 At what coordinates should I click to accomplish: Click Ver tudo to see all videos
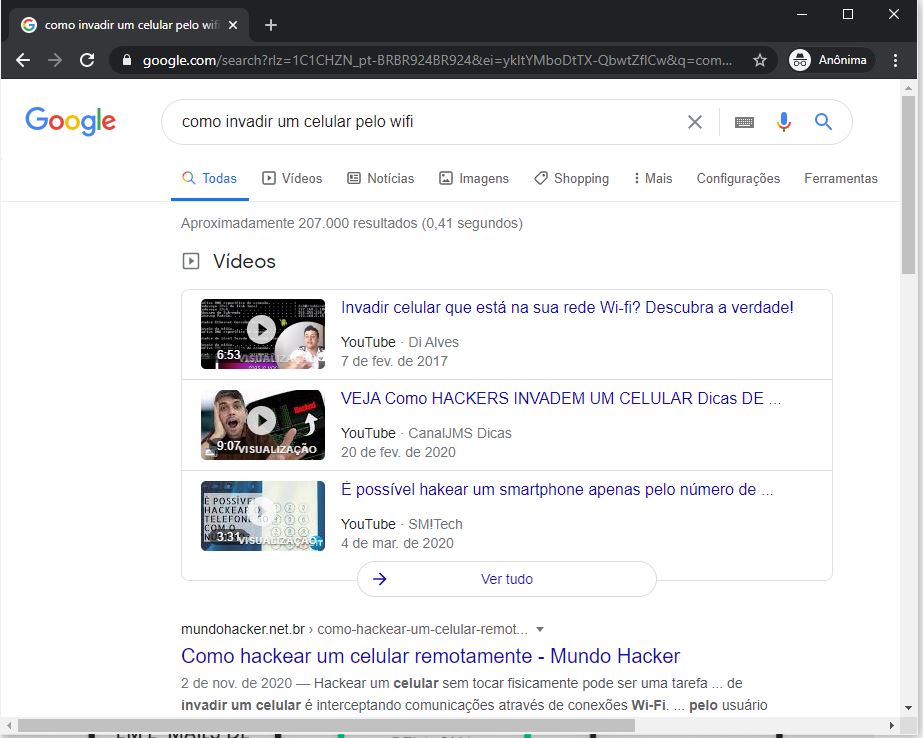pos(506,579)
